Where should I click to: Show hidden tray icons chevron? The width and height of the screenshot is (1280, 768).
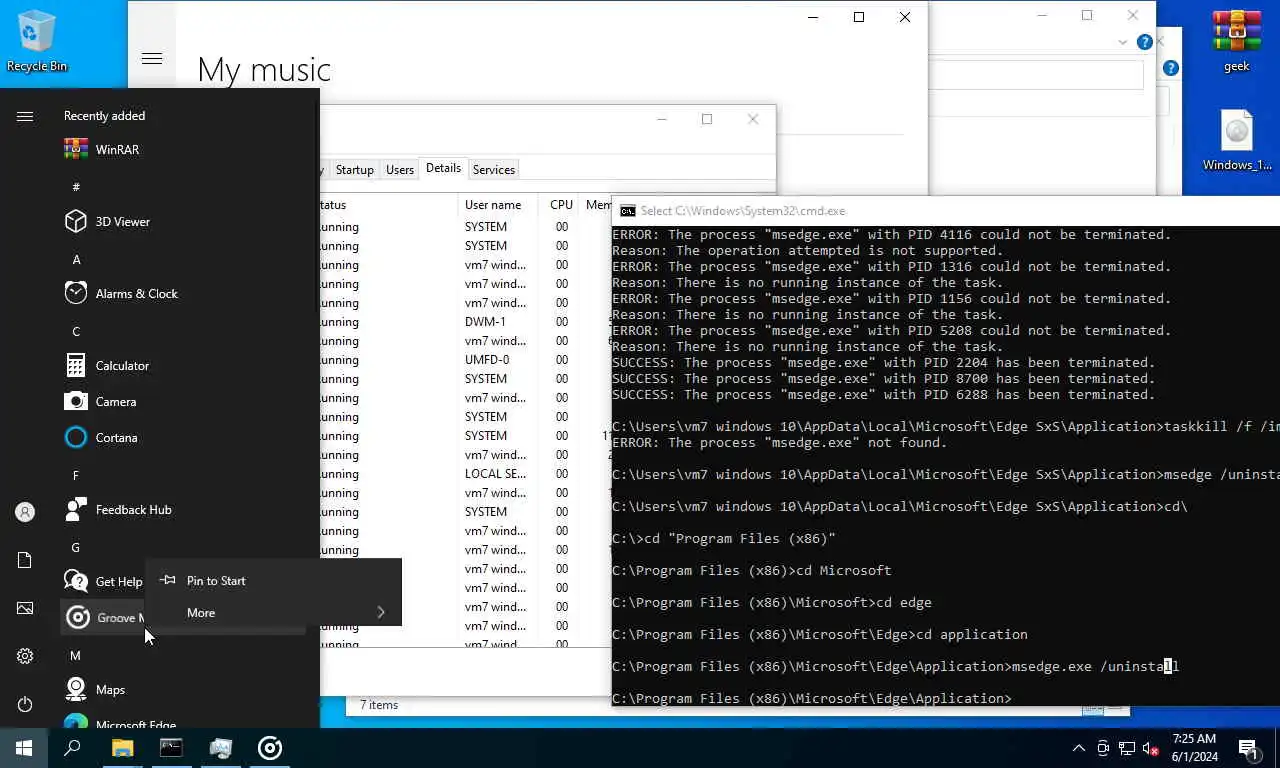pyautogui.click(x=1079, y=748)
